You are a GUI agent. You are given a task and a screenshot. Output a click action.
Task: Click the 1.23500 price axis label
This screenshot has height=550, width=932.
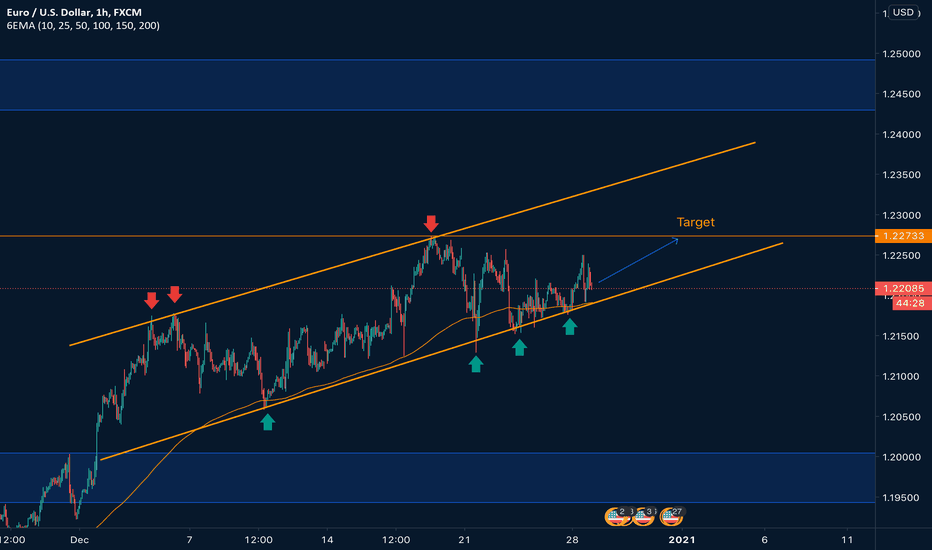(901, 175)
